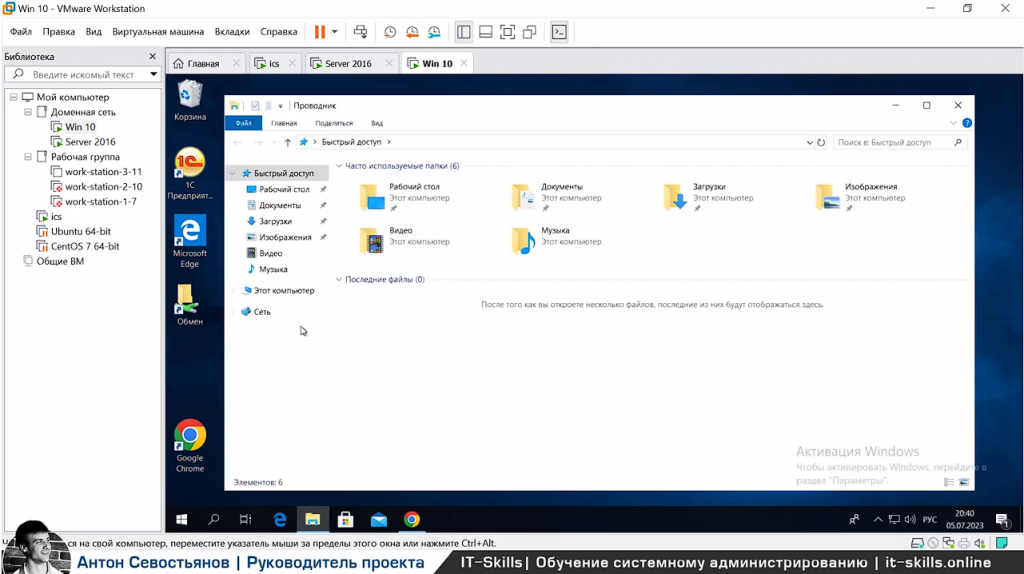Select the Загрузки folder tile
Image resolution: width=1024 pixels, height=574 pixels.
pyautogui.click(x=708, y=197)
